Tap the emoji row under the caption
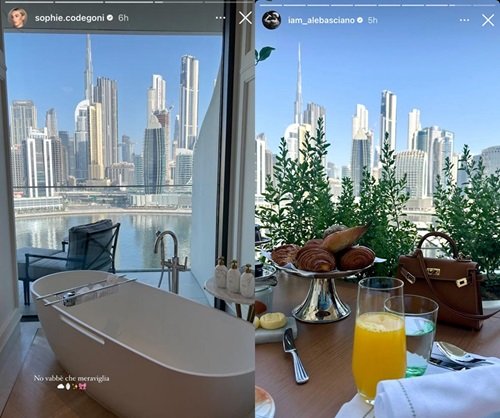 click(72, 387)
